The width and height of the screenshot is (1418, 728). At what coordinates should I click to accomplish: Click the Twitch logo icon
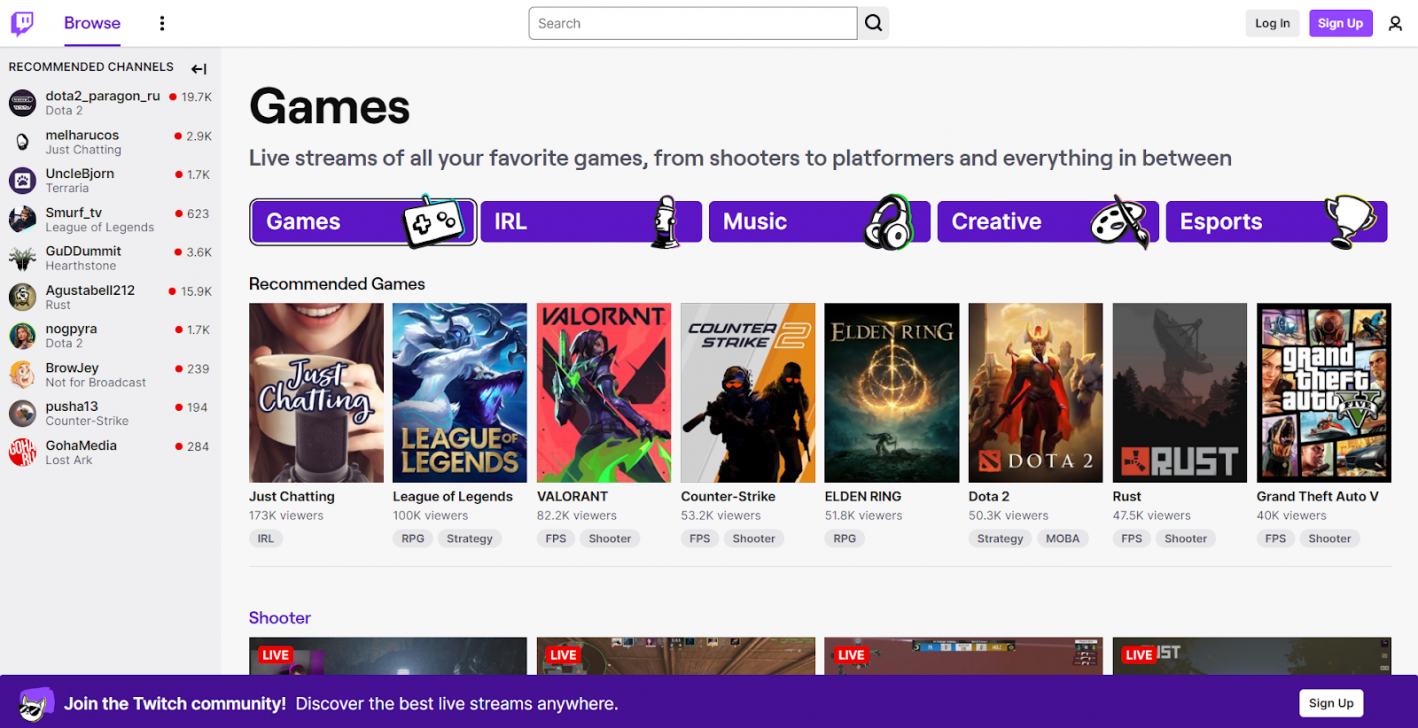pyautogui.click(x=22, y=23)
